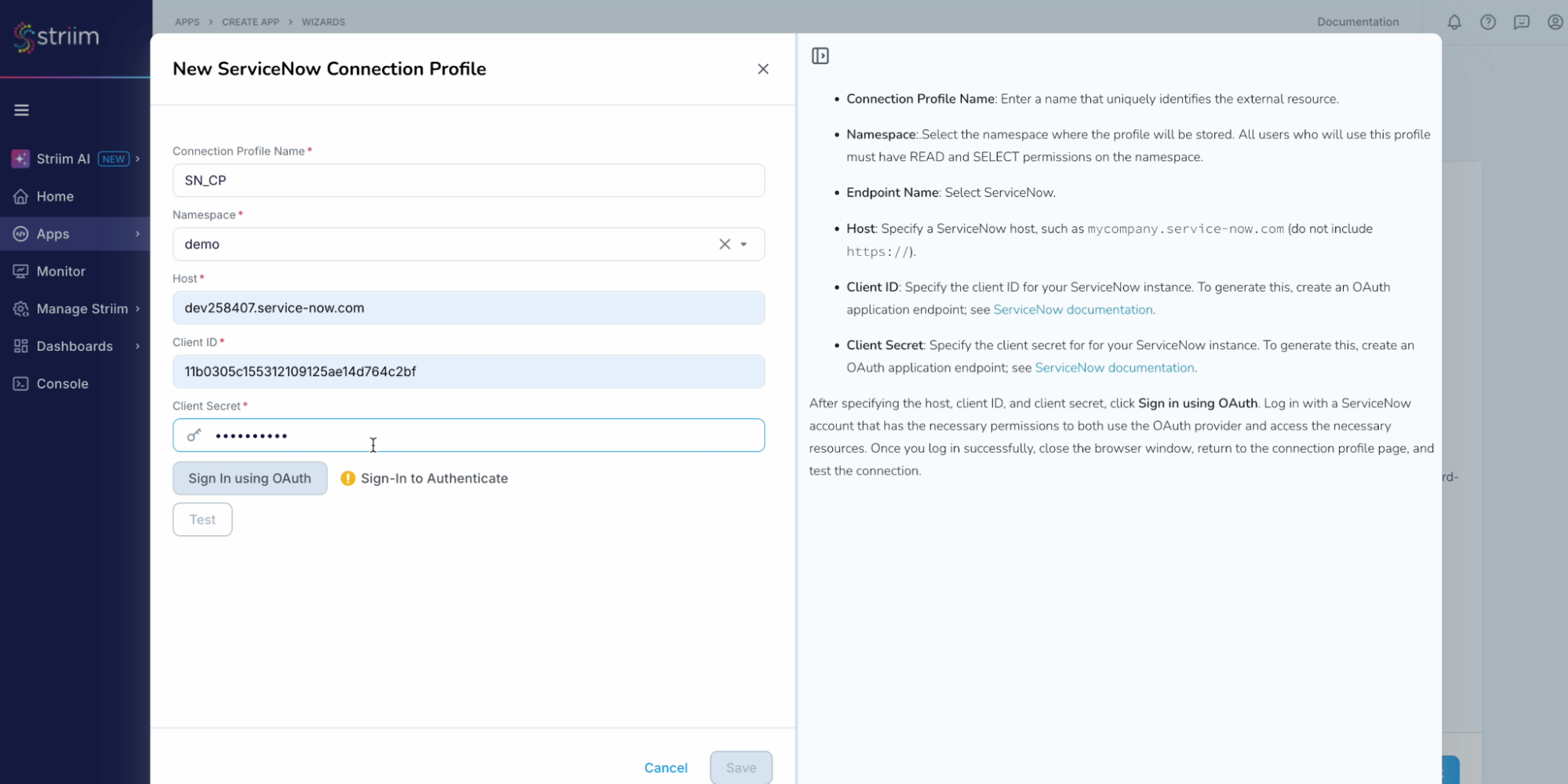The height and width of the screenshot is (784, 1568).
Task: Click the Test button
Action: (202, 520)
